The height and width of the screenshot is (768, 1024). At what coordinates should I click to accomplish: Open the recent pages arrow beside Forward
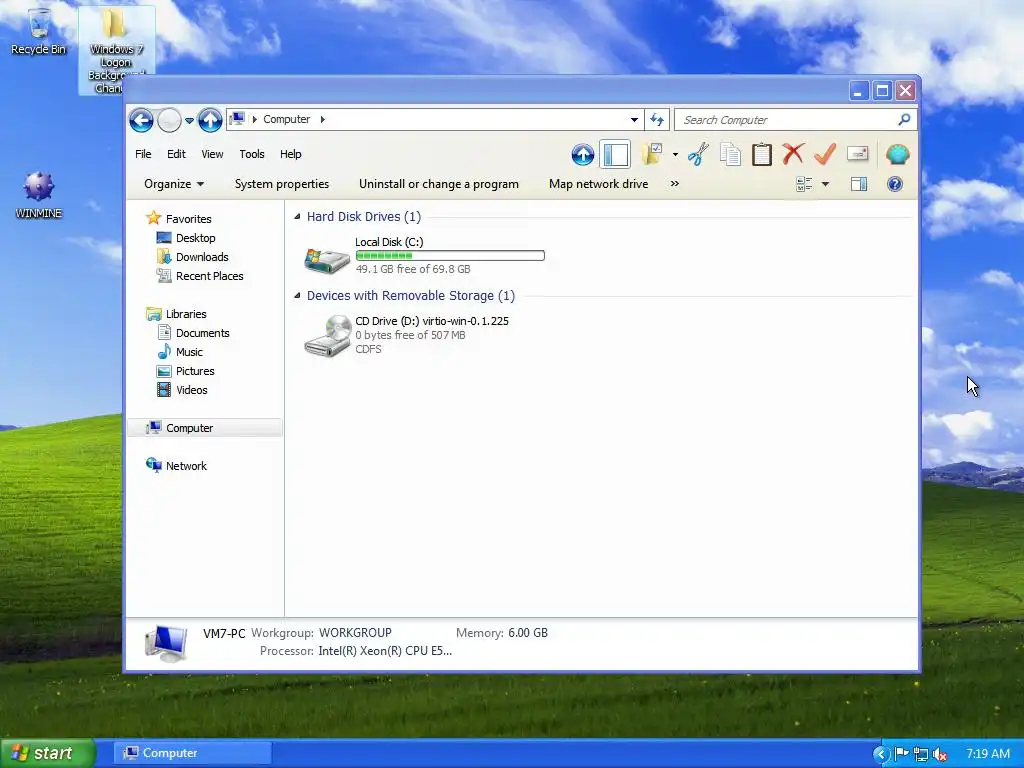click(x=189, y=120)
